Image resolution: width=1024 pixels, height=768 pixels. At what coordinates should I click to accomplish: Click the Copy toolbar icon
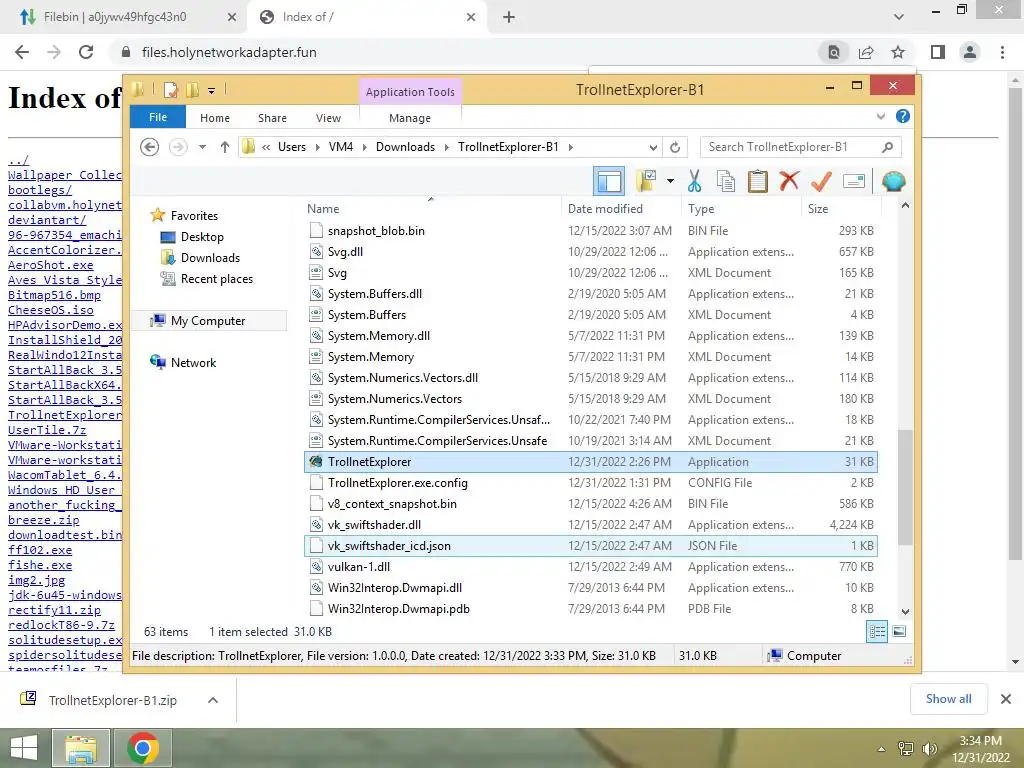pyautogui.click(x=726, y=181)
